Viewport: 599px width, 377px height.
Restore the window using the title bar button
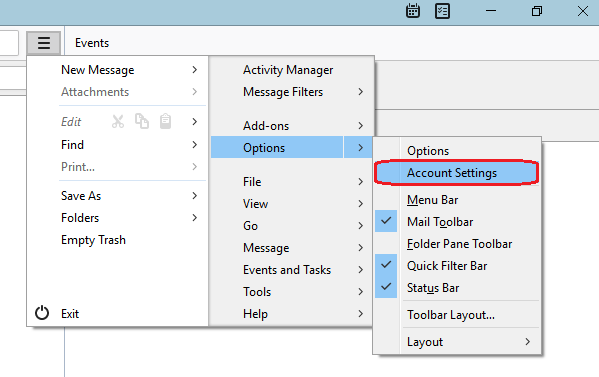click(x=537, y=11)
